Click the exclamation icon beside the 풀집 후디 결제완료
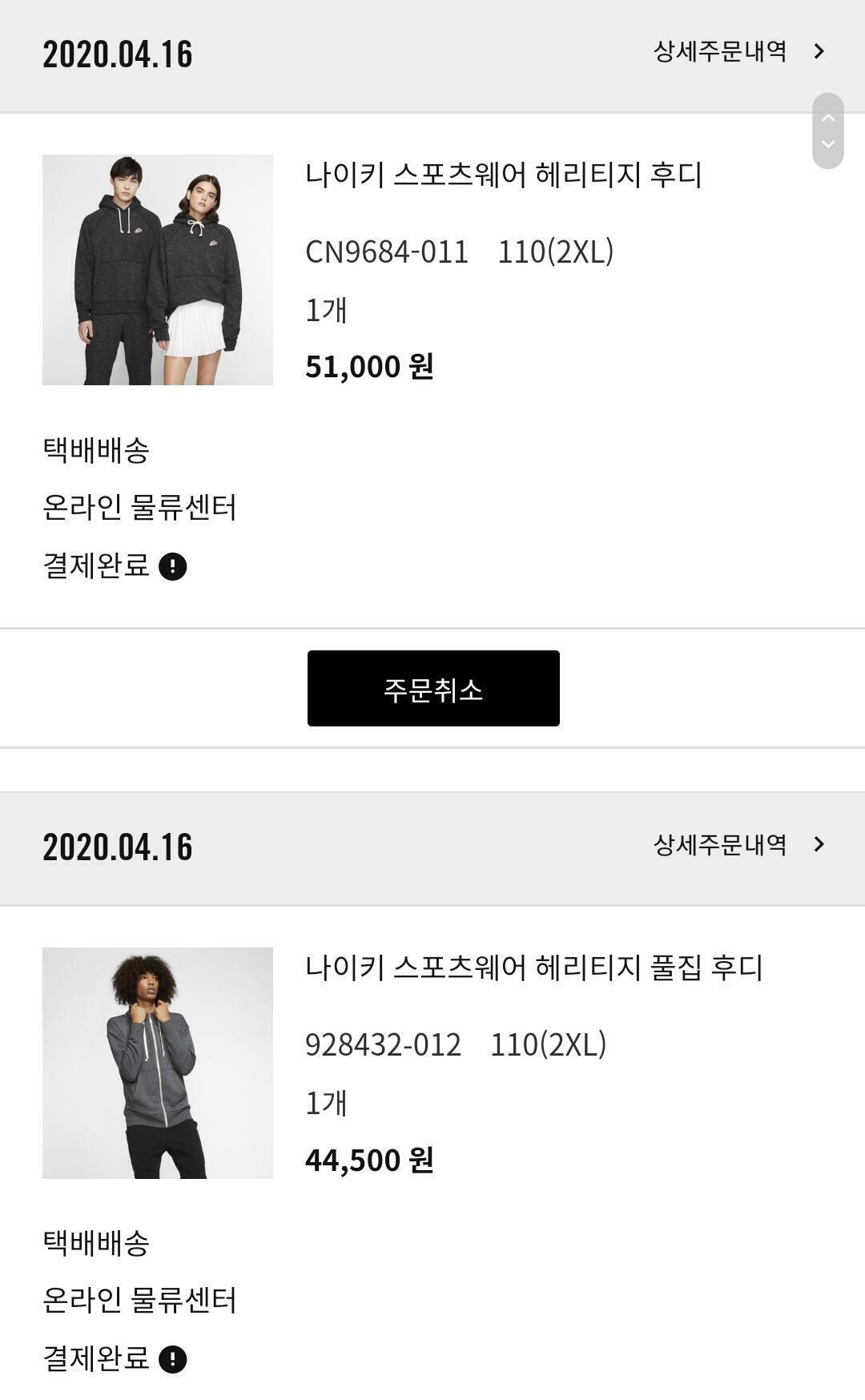The width and height of the screenshot is (865, 1400). 173,1359
